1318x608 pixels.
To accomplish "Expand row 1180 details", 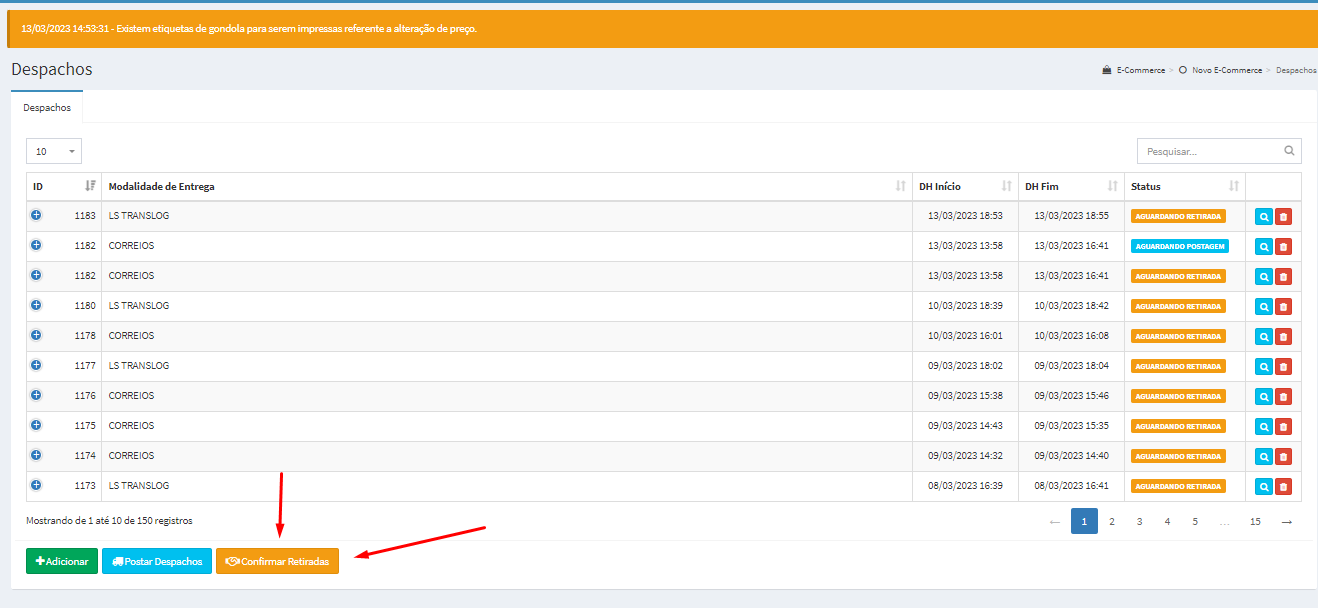I will tap(36, 305).
